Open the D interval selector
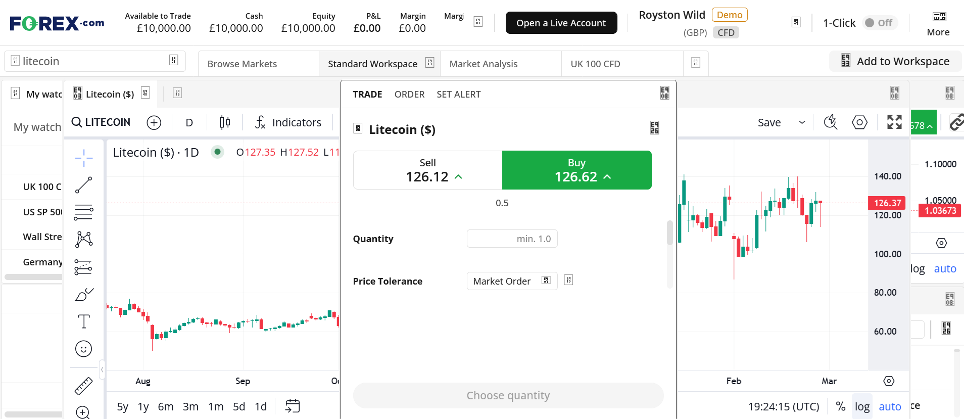 tap(189, 122)
